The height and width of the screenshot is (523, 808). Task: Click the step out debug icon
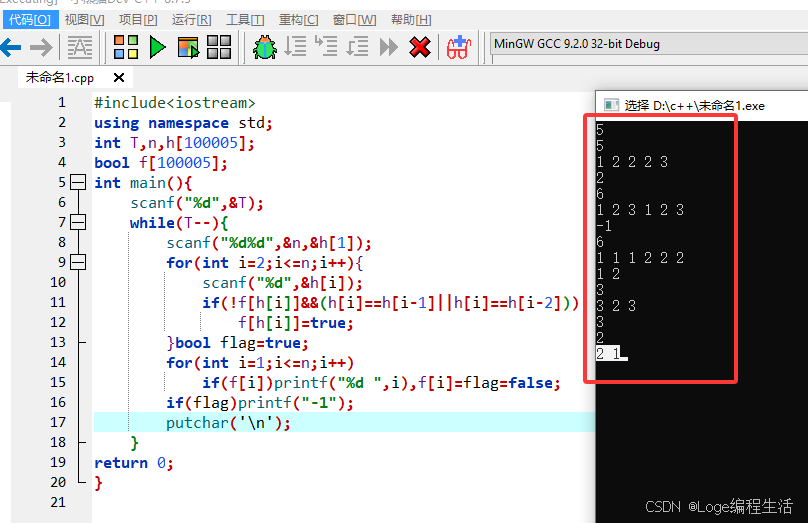tap(357, 46)
